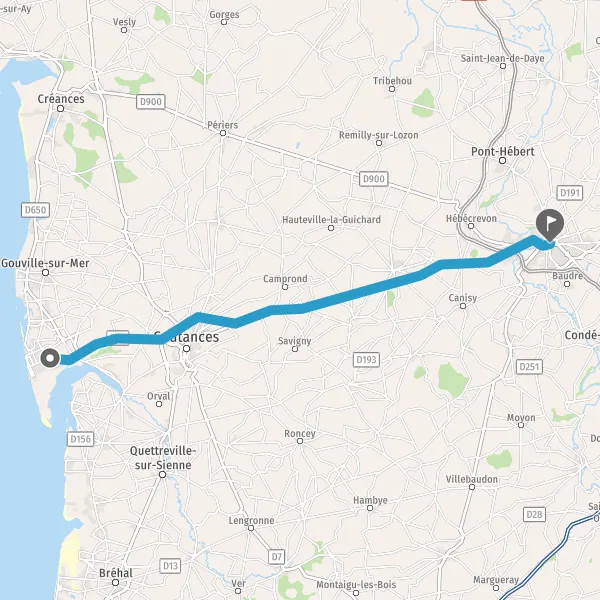Click the Coutances town label
Viewport: 600px width, 600px height.
pos(186,337)
